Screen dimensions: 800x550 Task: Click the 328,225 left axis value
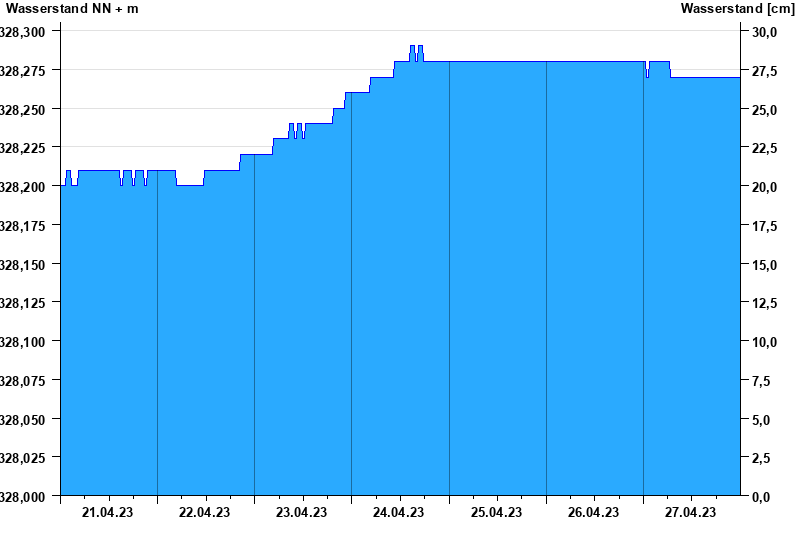[22, 148]
